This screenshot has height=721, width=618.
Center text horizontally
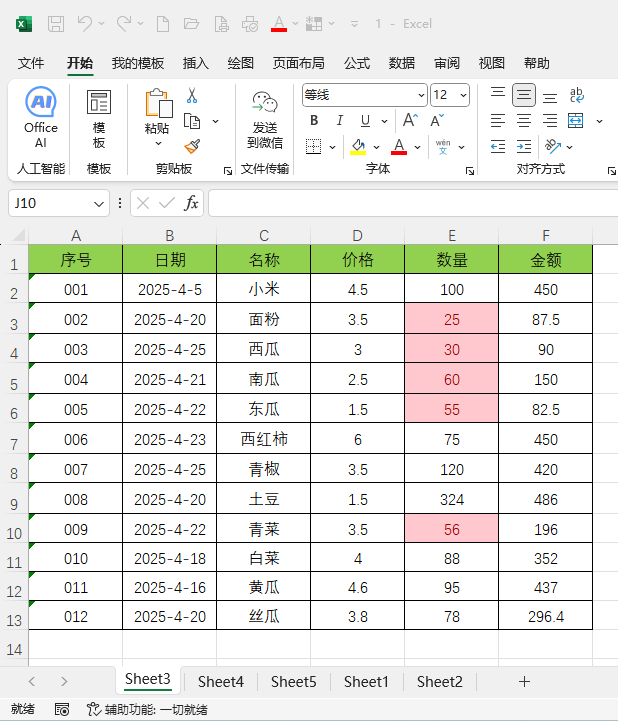click(x=524, y=121)
